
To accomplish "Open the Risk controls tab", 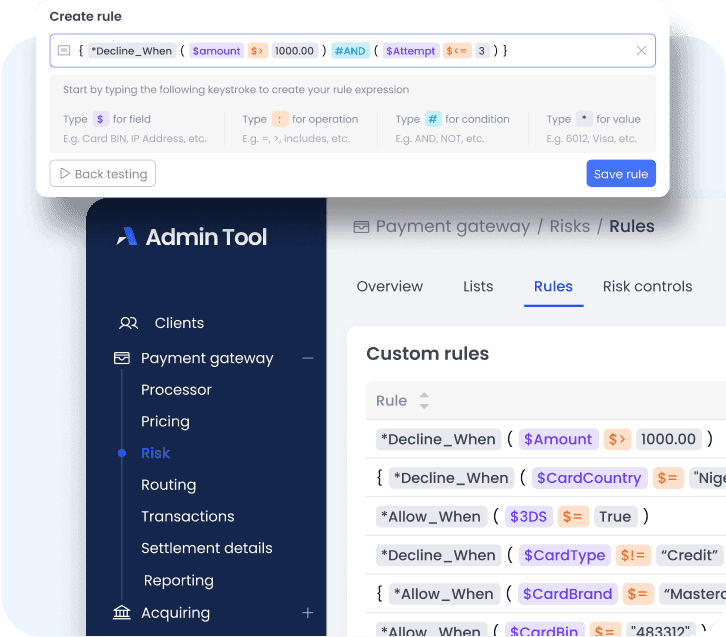I will 647,286.
